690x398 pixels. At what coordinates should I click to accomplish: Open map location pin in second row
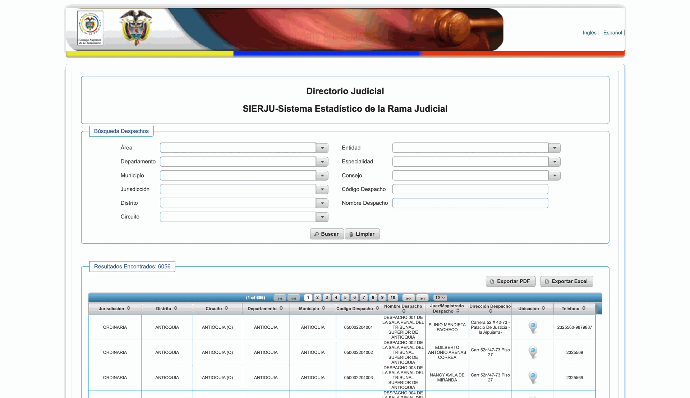pyautogui.click(x=533, y=352)
